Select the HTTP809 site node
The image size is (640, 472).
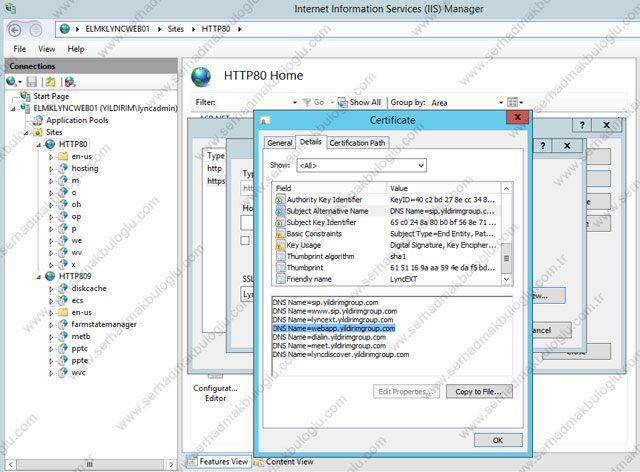click(75, 276)
